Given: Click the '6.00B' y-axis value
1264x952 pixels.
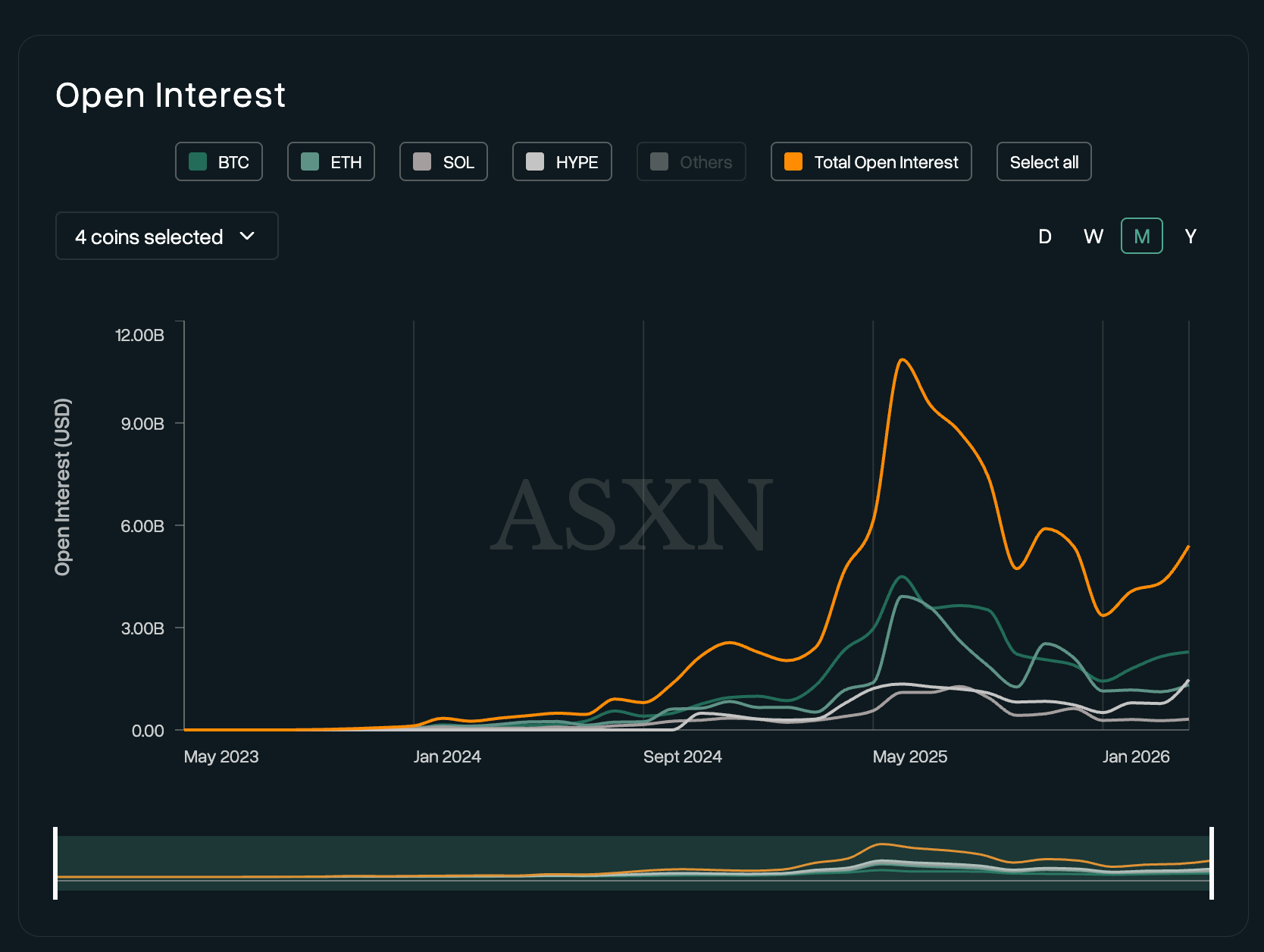Looking at the screenshot, I should pos(142,526).
